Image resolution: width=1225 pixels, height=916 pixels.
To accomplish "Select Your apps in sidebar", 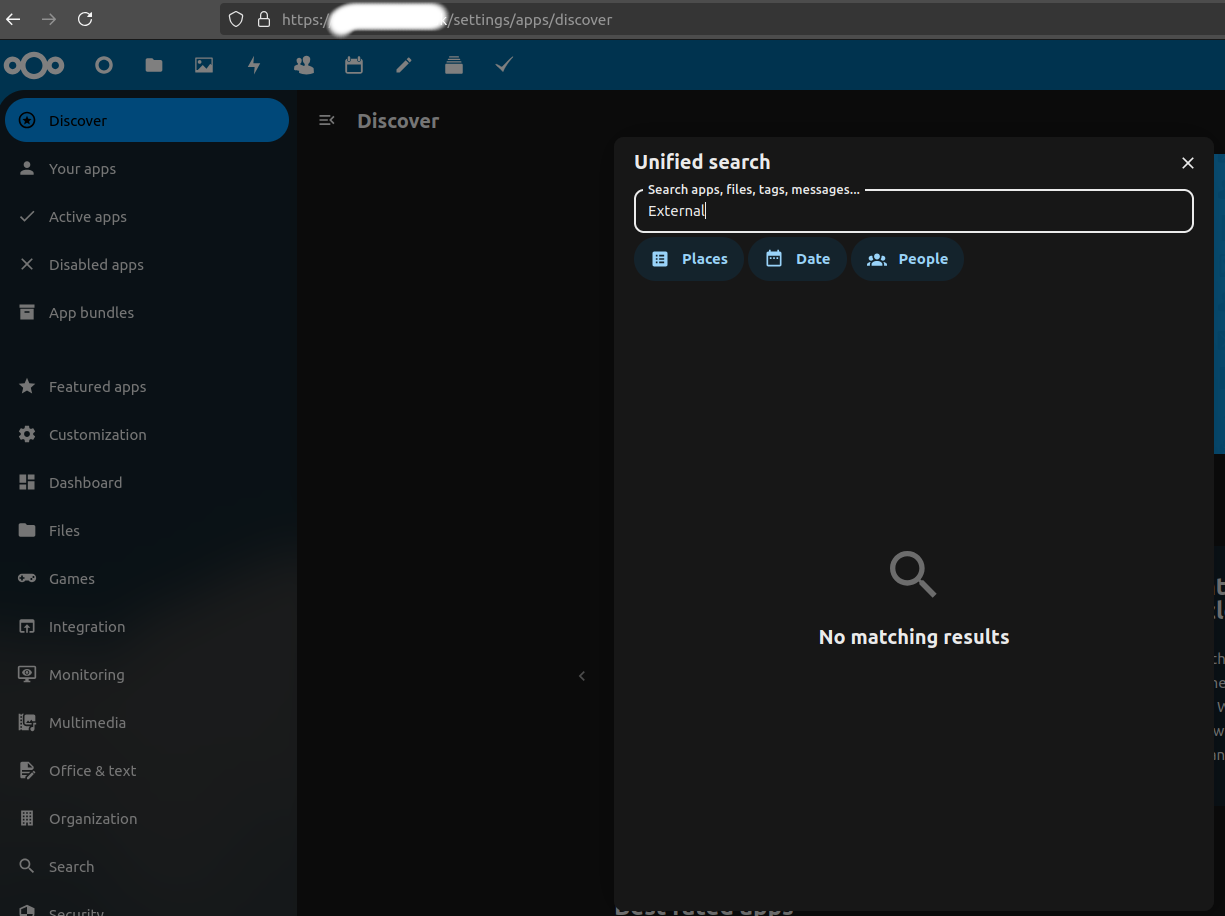I will pyautogui.click(x=82, y=169).
